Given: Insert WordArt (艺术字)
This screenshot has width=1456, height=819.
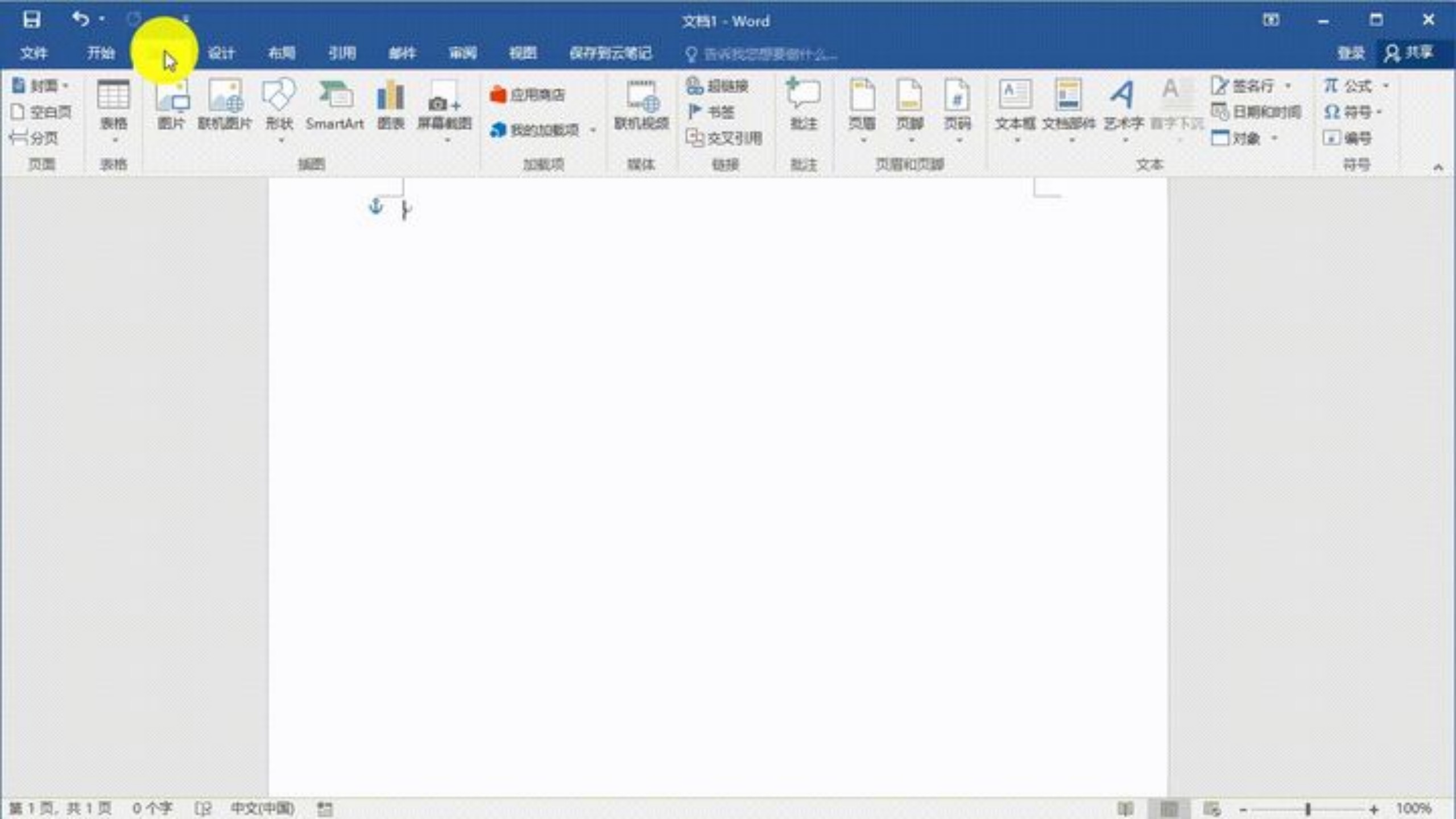Looking at the screenshot, I should 1123,111.
